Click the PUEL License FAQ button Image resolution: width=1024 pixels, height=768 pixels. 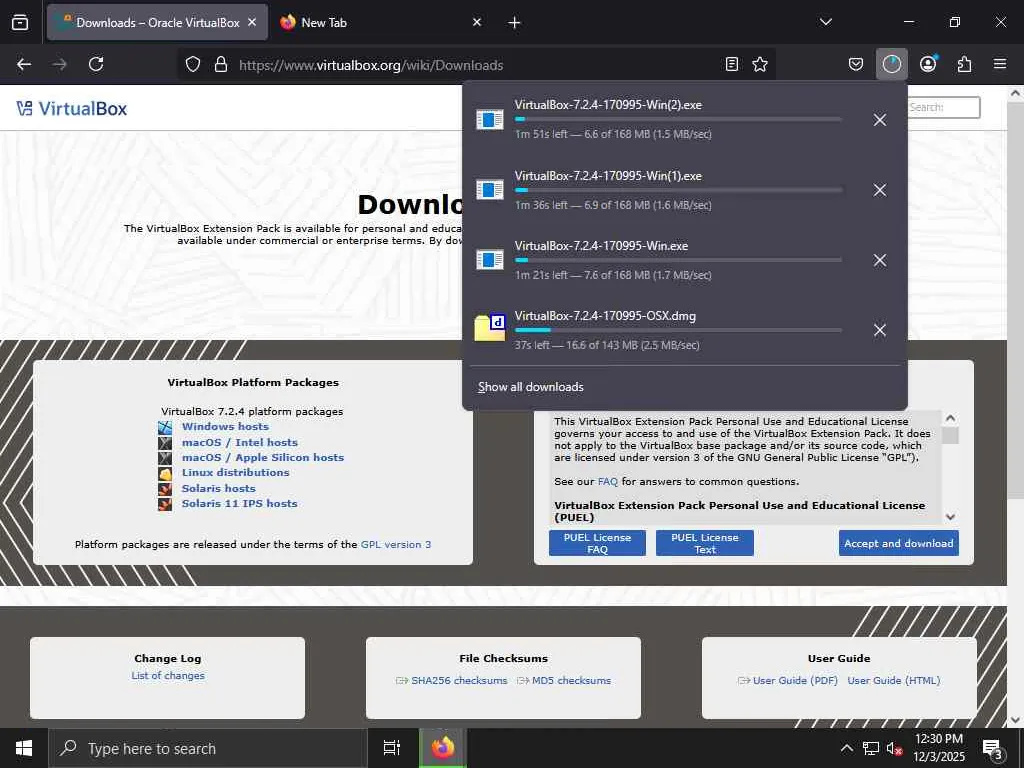click(x=597, y=543)
